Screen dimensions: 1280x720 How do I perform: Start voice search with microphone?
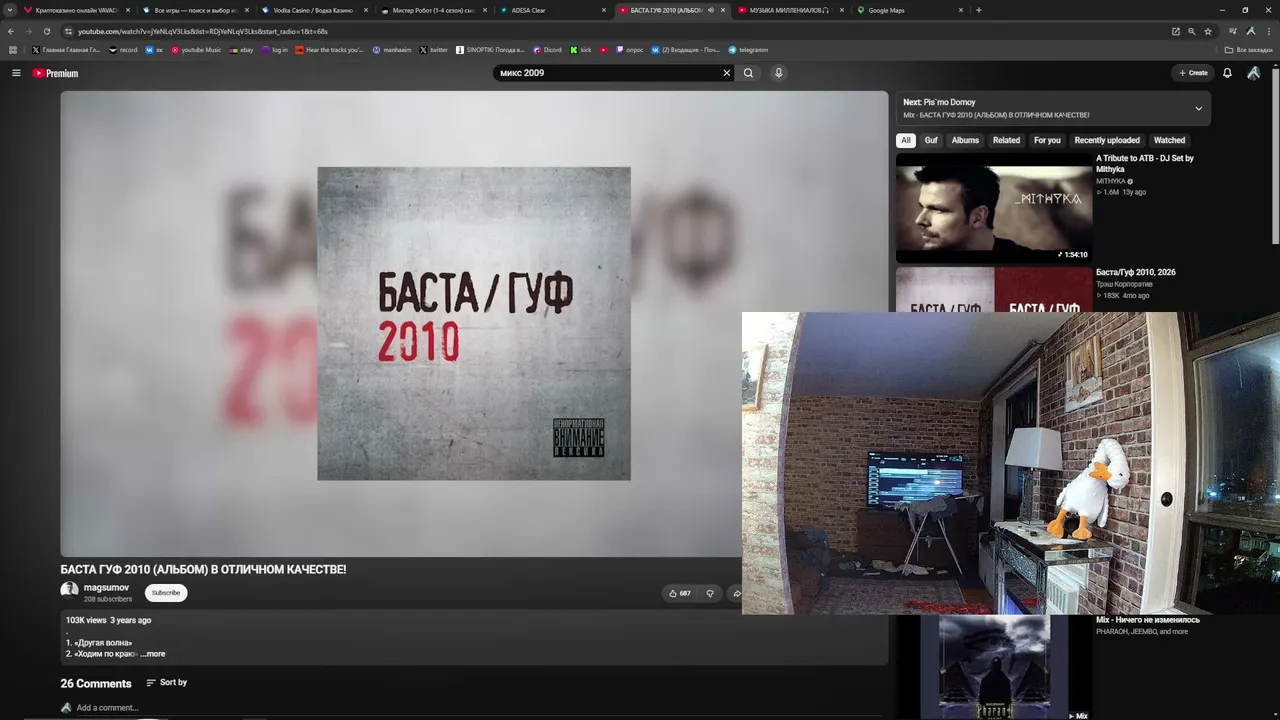pyautogui.click(x=778, y=73)
